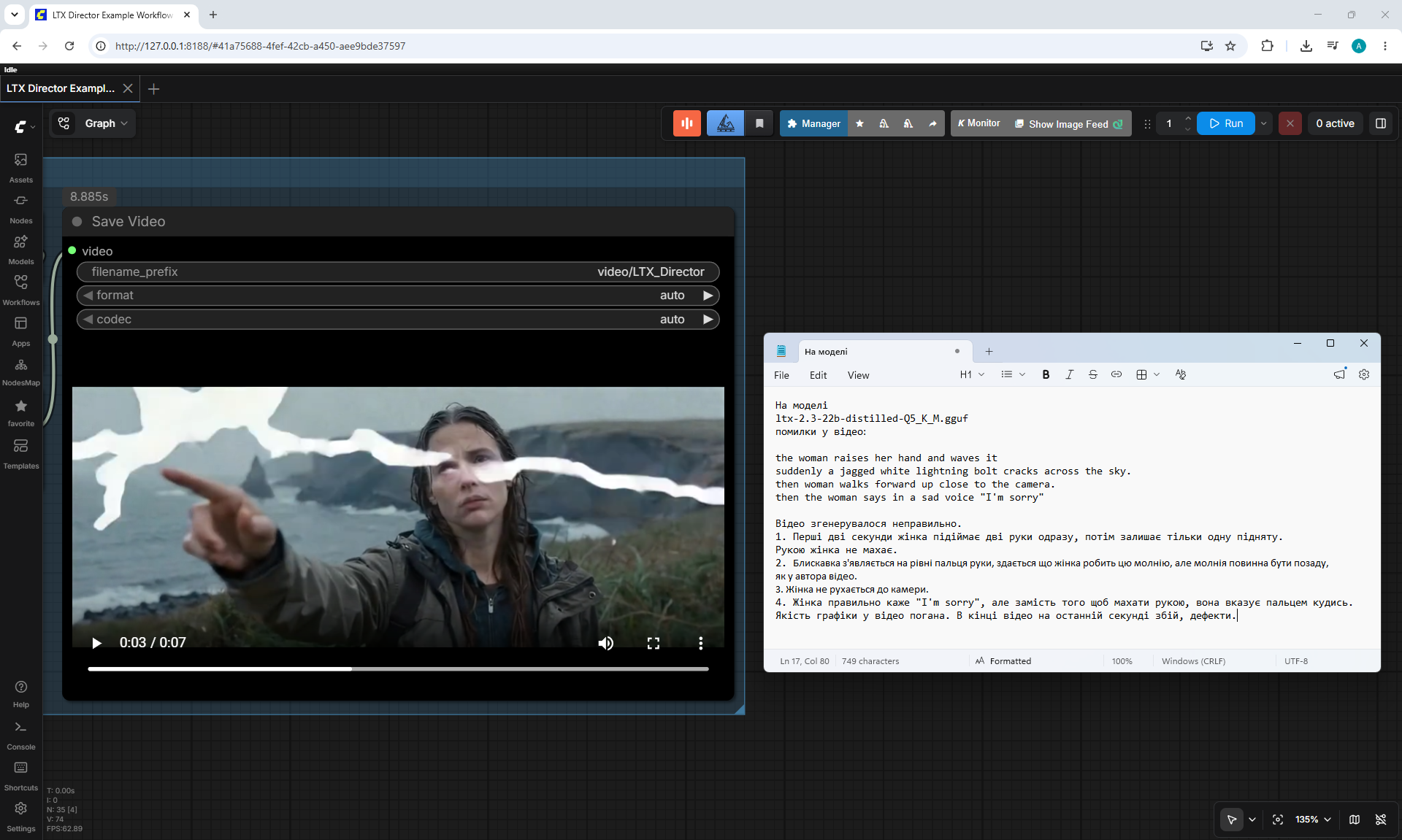Open the Models sidebar panel
The height and width of the screenshot is (840, 1402).
pyautogui.click(x=21, y=249)
